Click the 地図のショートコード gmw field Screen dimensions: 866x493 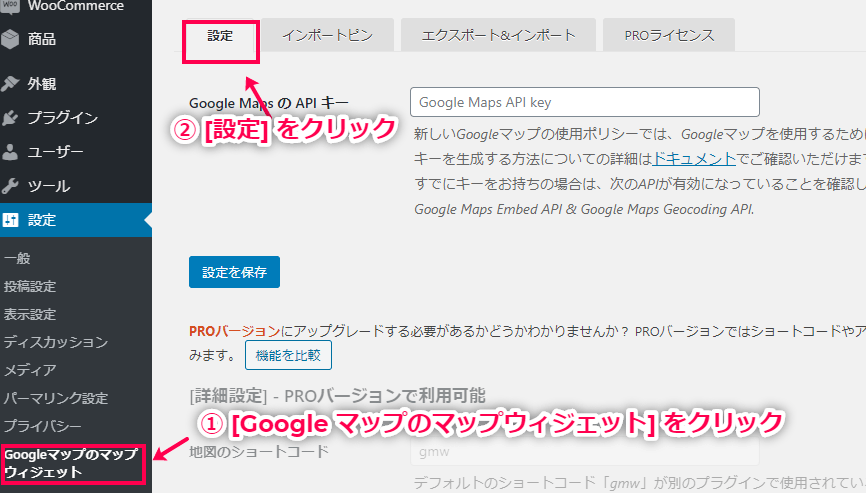(x=584, y=453)
